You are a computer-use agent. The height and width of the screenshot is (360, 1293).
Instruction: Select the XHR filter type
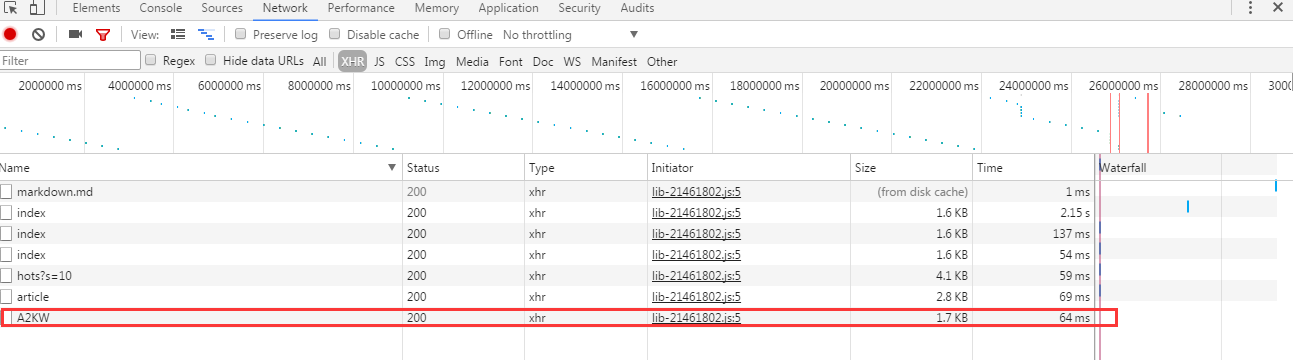(x=352, y=61)
